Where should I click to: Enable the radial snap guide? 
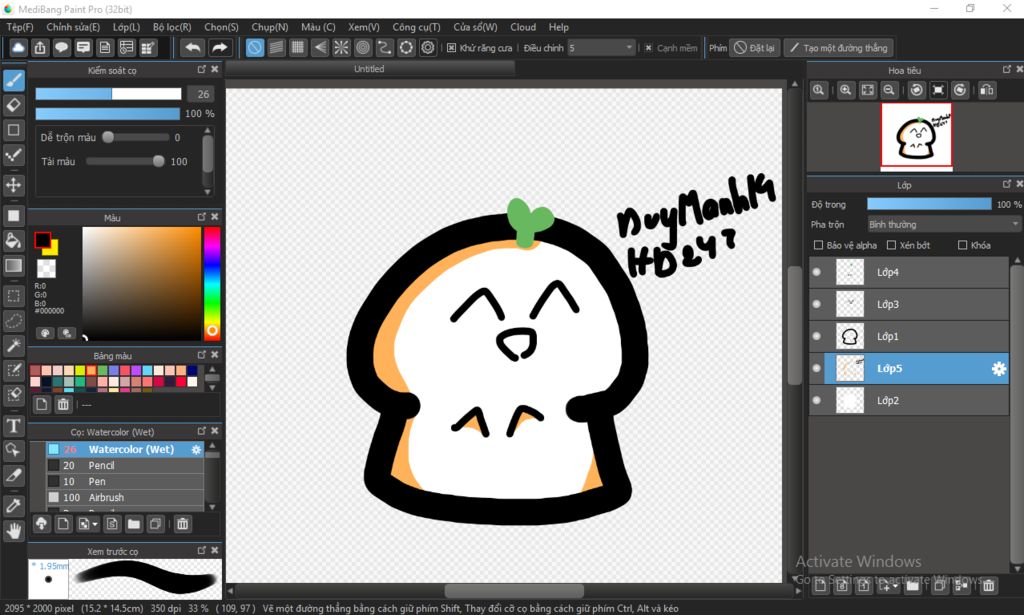(x=342, y=48)
